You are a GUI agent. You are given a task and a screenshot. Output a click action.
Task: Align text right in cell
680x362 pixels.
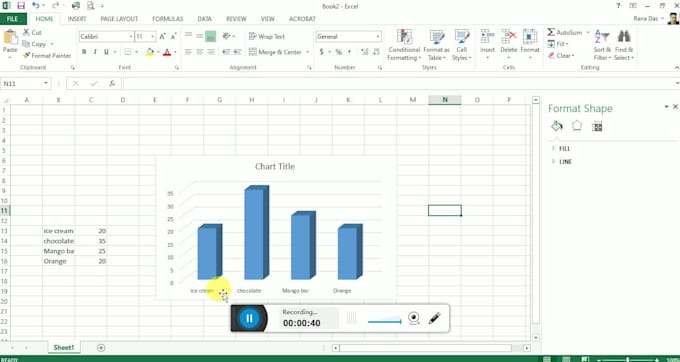click(x=211, y=52)
